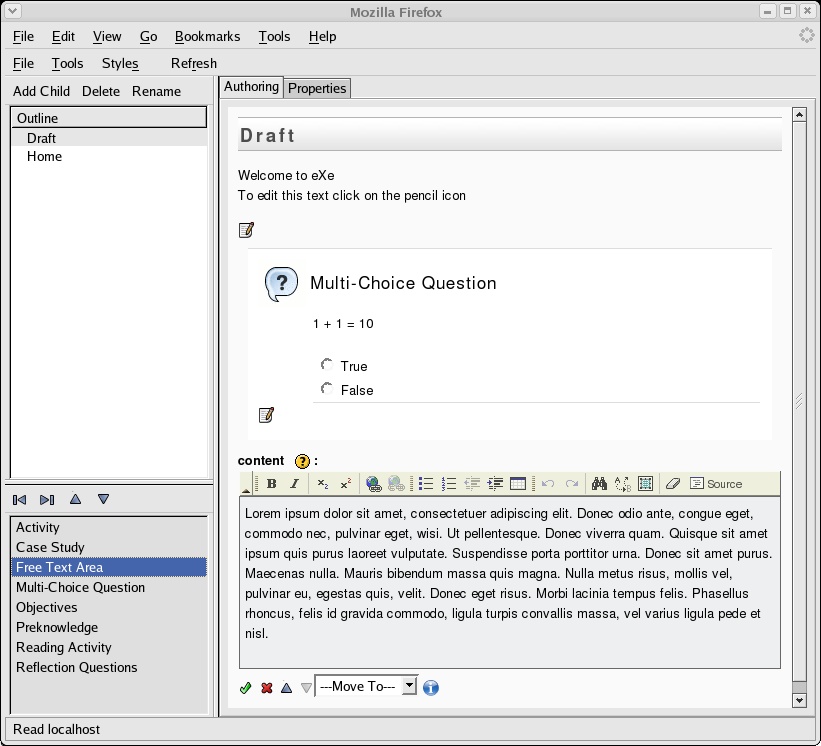Screen dimensions: 821x746
Task: Move the outline node up
Action: pos(75,499)
